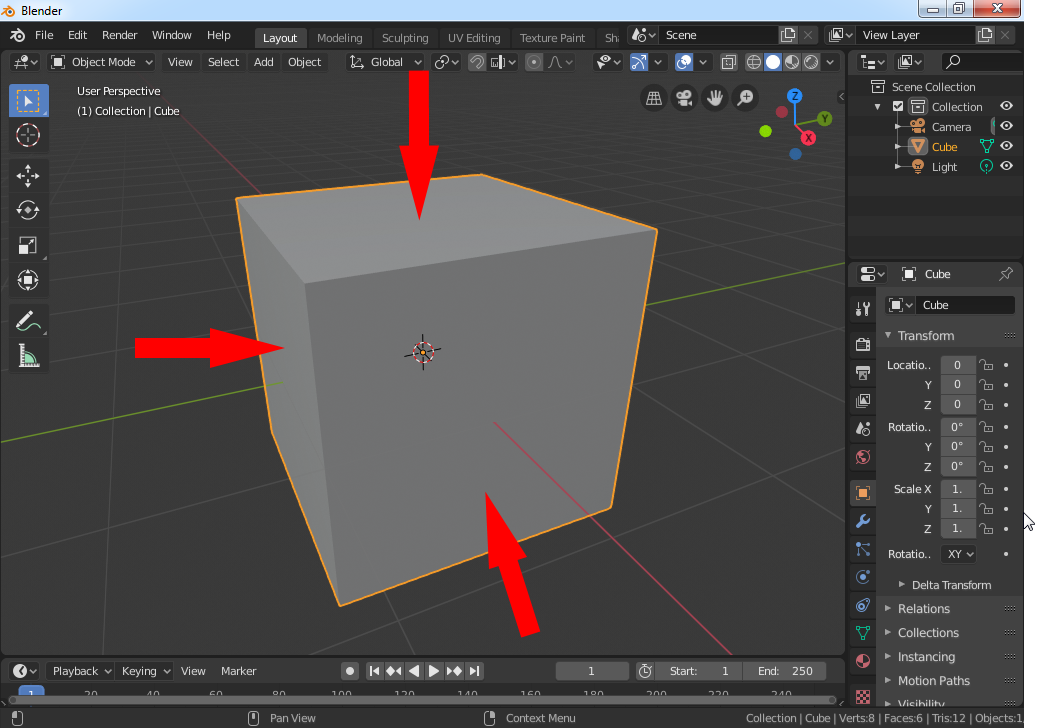Switch to the Sculpting workspace tab
The image size is (1055, 728).
404,38
